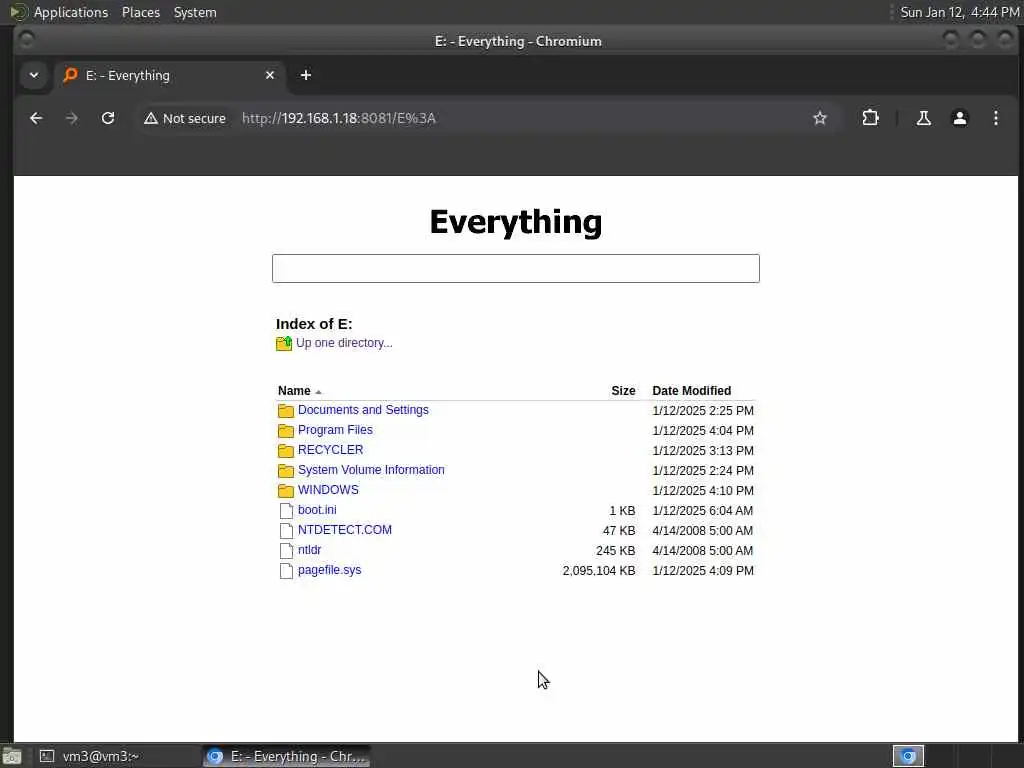Click the Not secure site info warning

tap(185, 118)
